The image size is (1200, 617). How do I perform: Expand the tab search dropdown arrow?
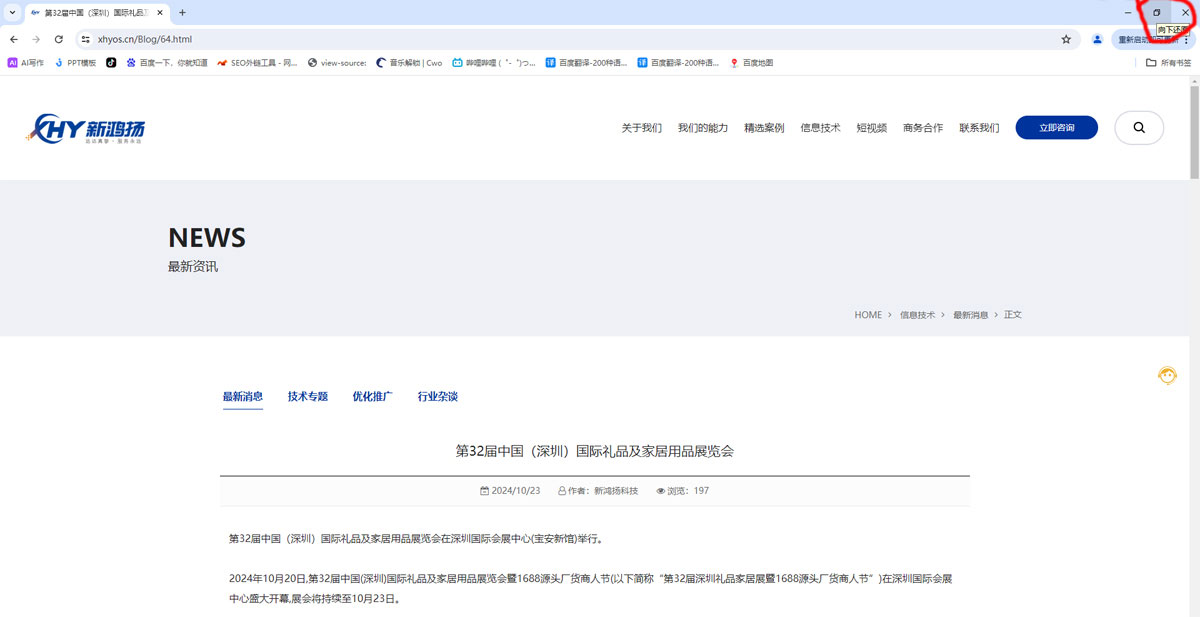click(x=11, y=13)
